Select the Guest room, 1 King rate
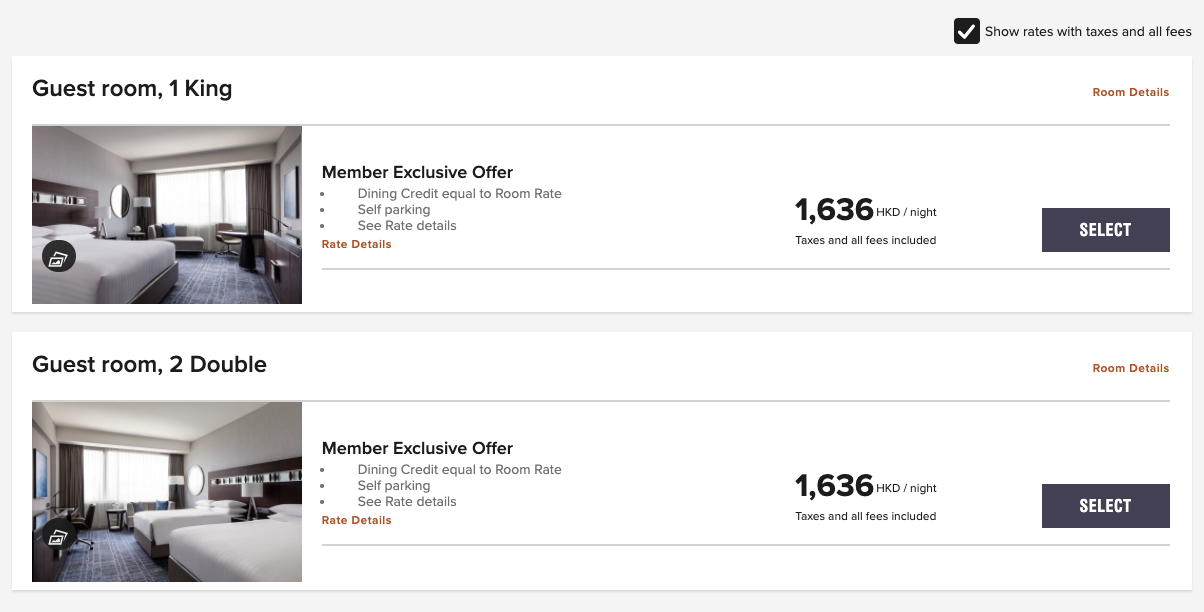 click(1105, 230)
